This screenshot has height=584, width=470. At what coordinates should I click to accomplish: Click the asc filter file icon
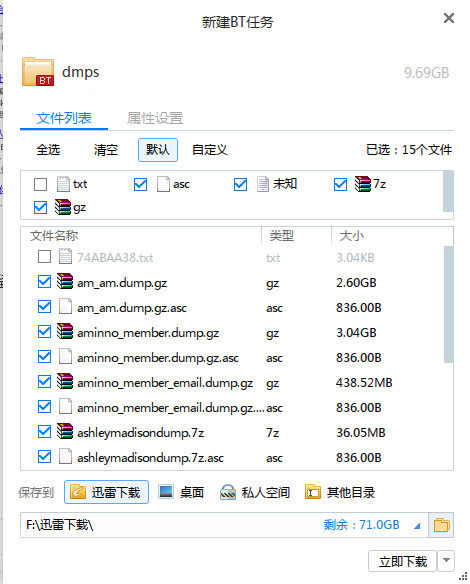(x=163, y=184)
